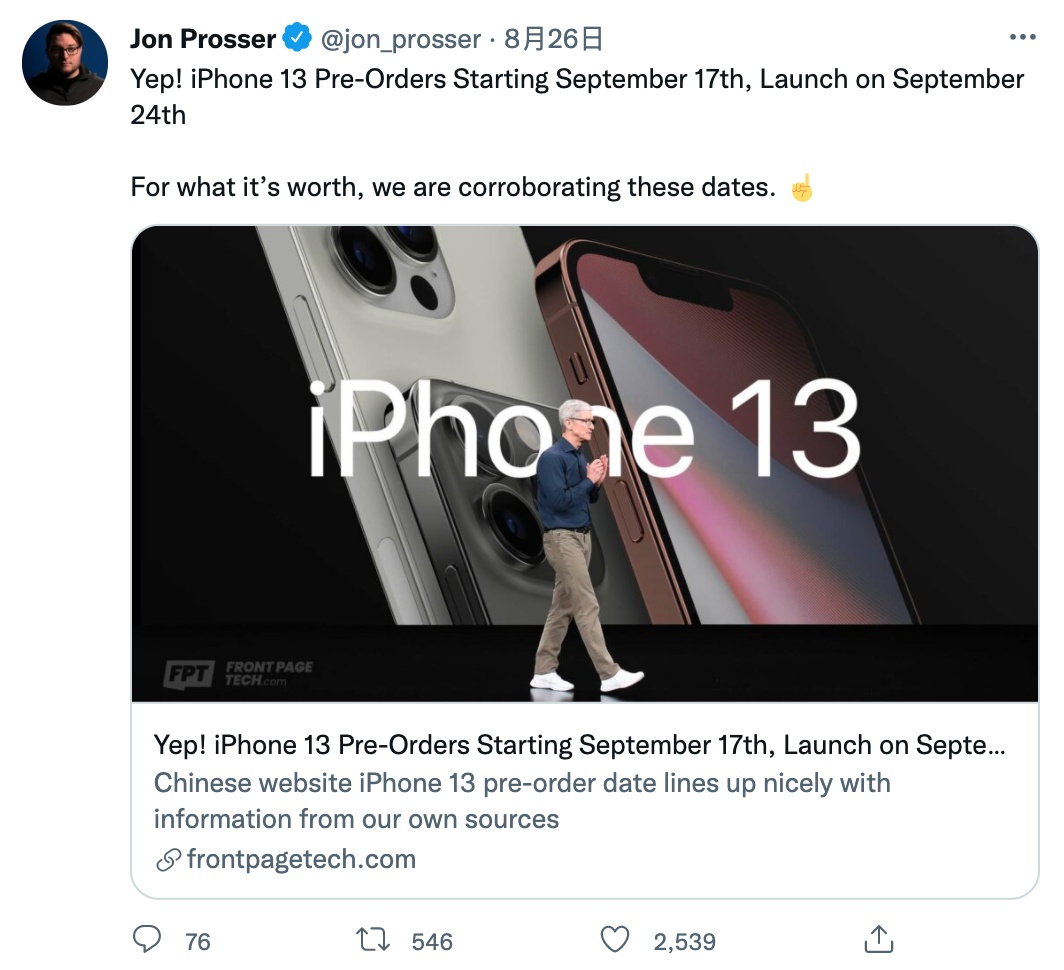
Task: Open the link card headline text
Action: pyautogui.click(x=580, y=745)
